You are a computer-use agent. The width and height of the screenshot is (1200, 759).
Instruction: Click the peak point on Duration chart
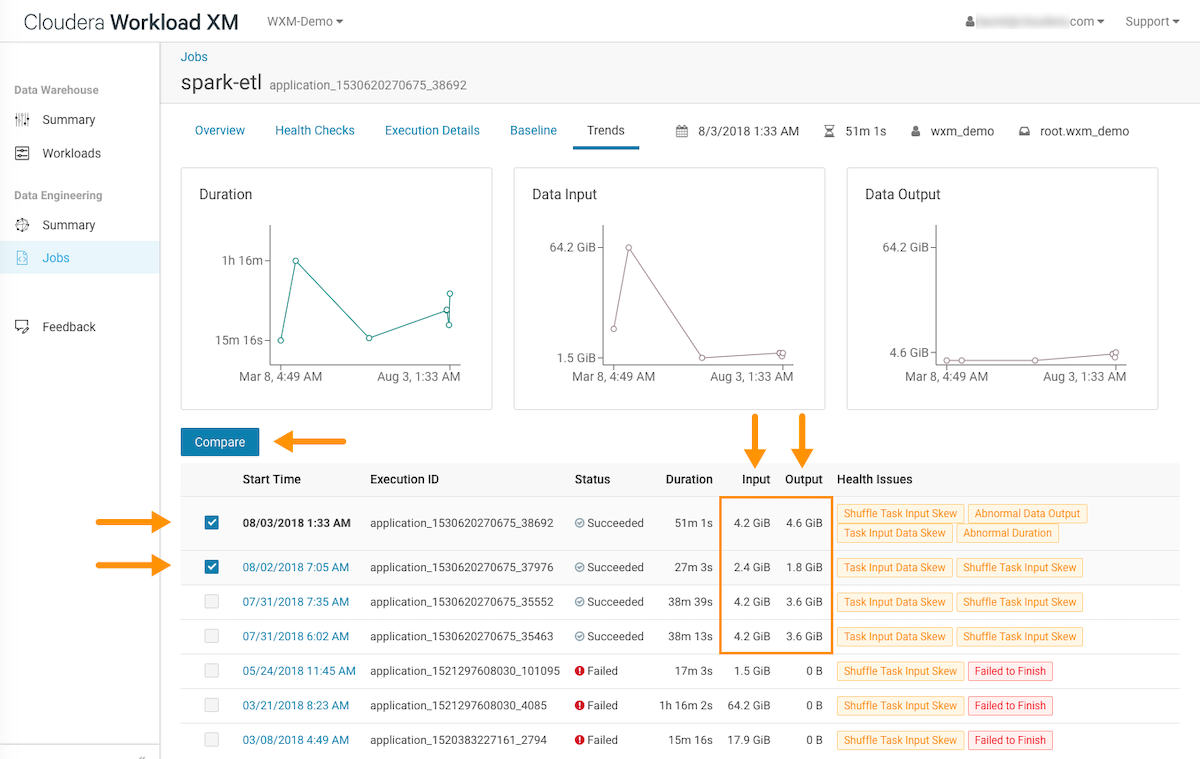click(296, 261)
